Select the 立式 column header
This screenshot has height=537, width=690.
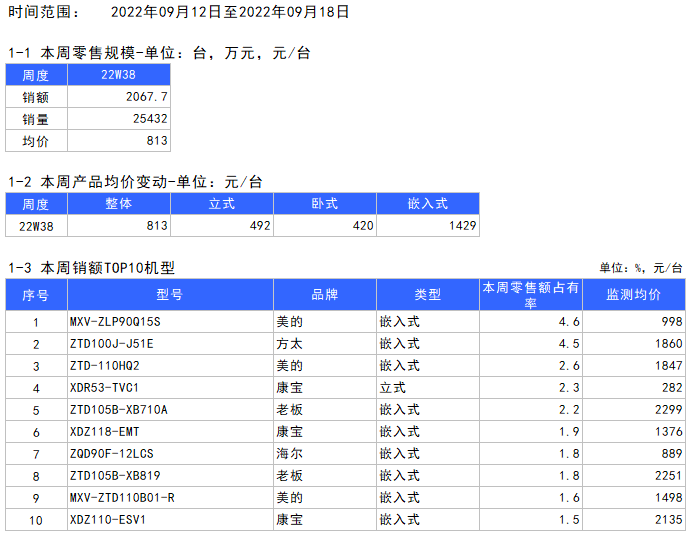point(222,203)
